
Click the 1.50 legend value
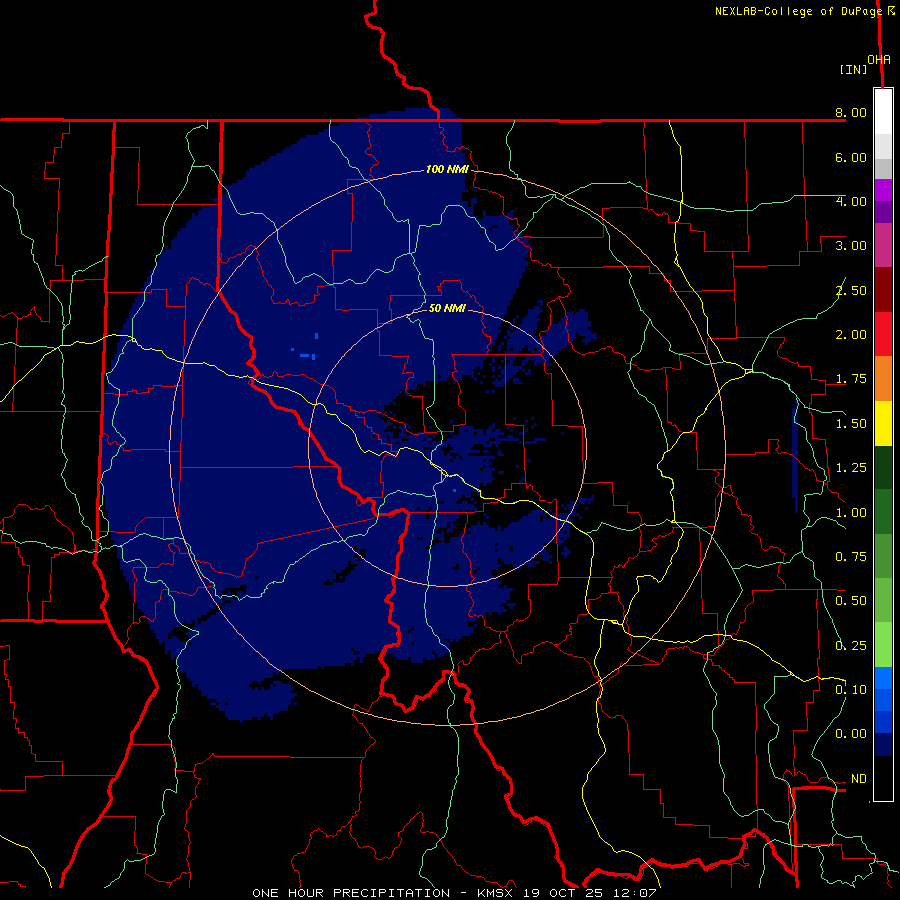tap(851, 424)
